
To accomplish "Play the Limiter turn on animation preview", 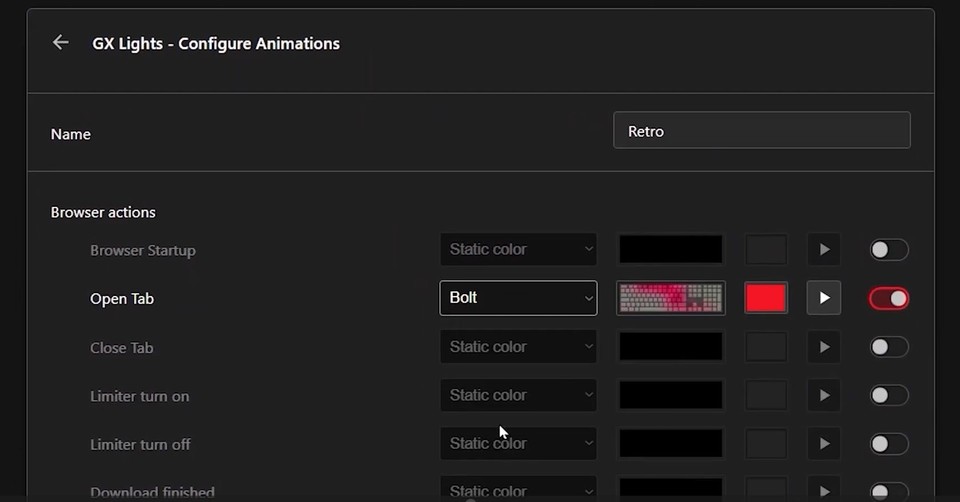I will 824,395.
